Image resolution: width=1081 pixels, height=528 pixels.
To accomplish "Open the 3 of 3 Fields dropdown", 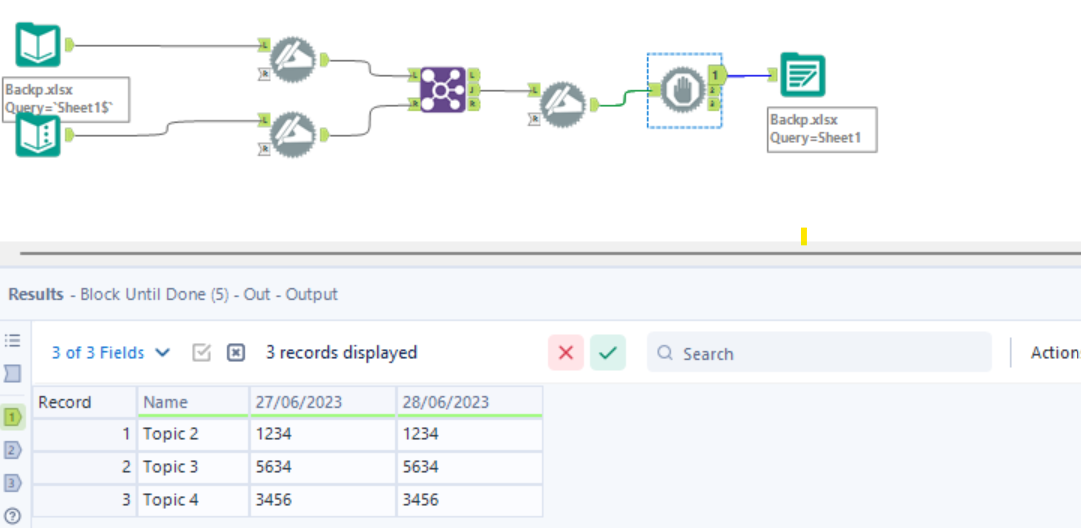I will pos(111,353).
